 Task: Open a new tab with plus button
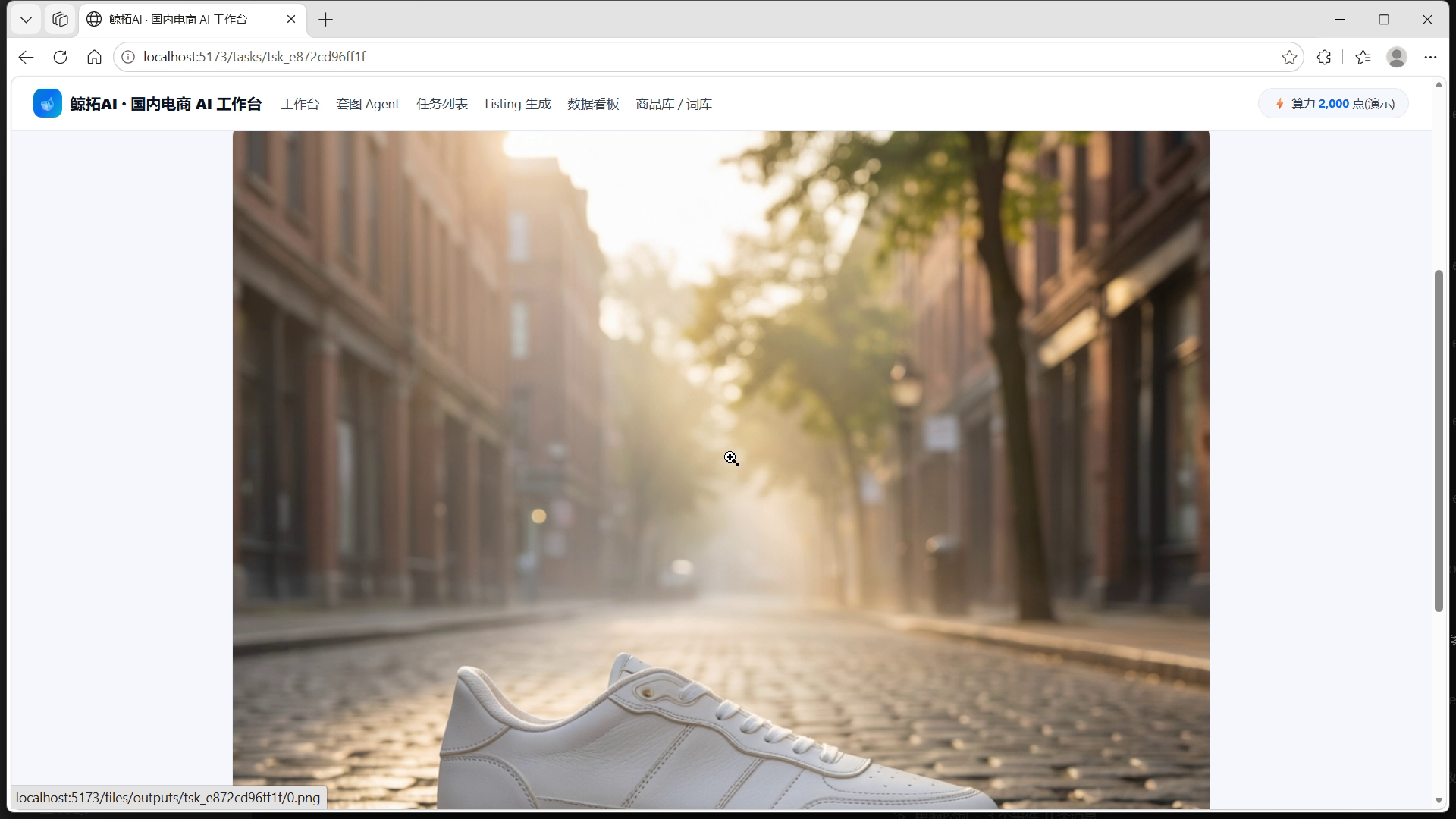point(325,20)
